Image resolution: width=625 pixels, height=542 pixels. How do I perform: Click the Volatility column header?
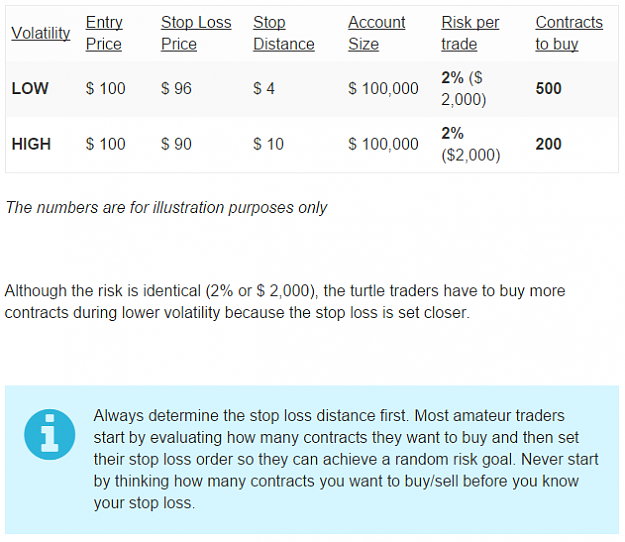[x=41, y=33]
